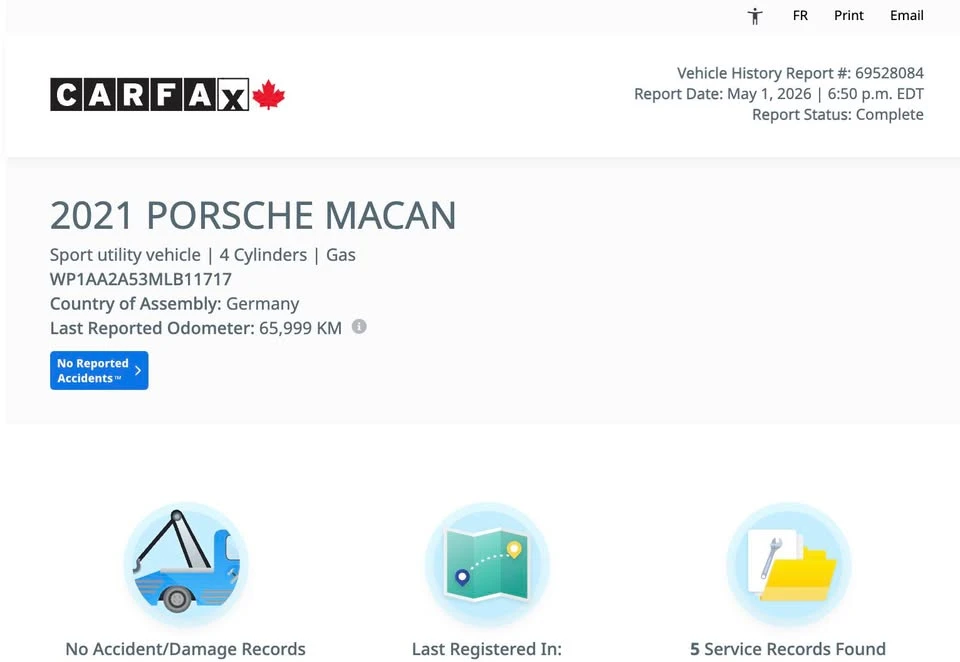
Task: Select the No Accident/Damage Records label
Action: (x=186, y=649)
